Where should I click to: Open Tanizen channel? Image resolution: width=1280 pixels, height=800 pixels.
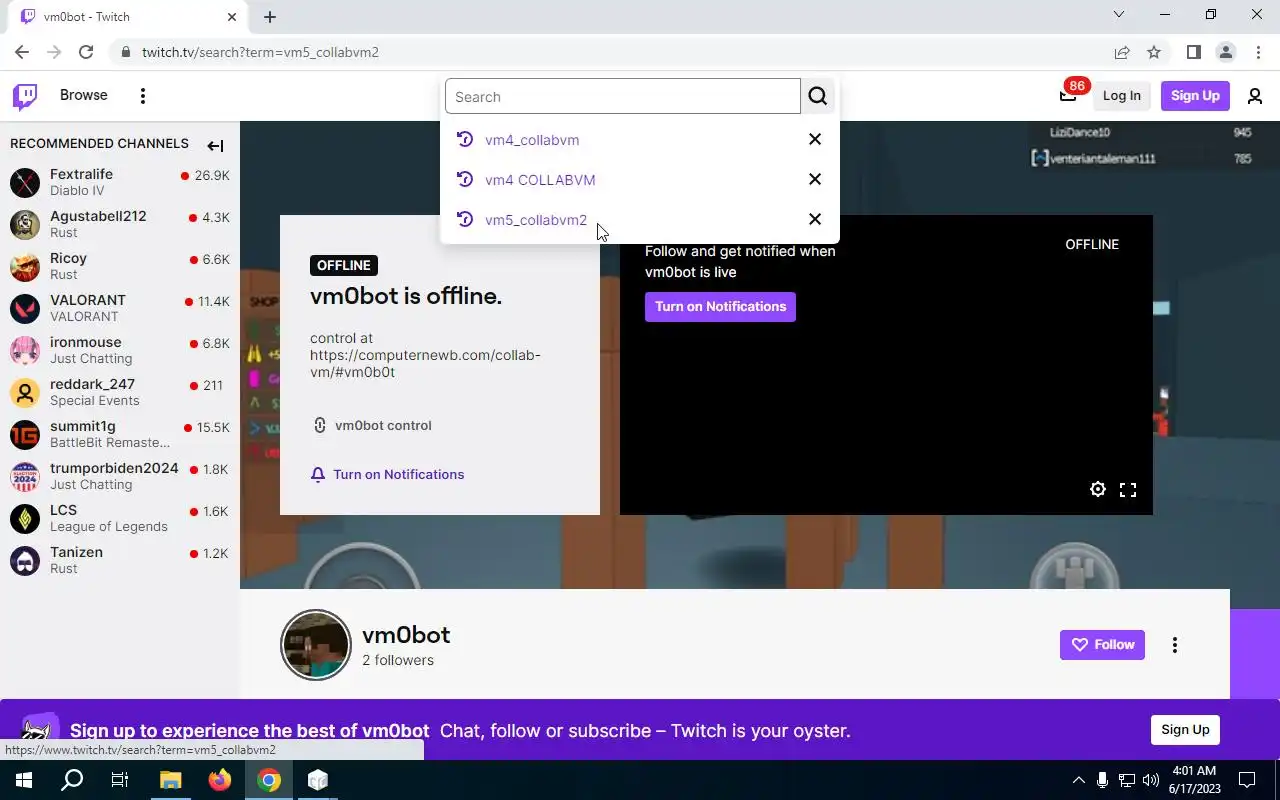[x=120, y=560]
